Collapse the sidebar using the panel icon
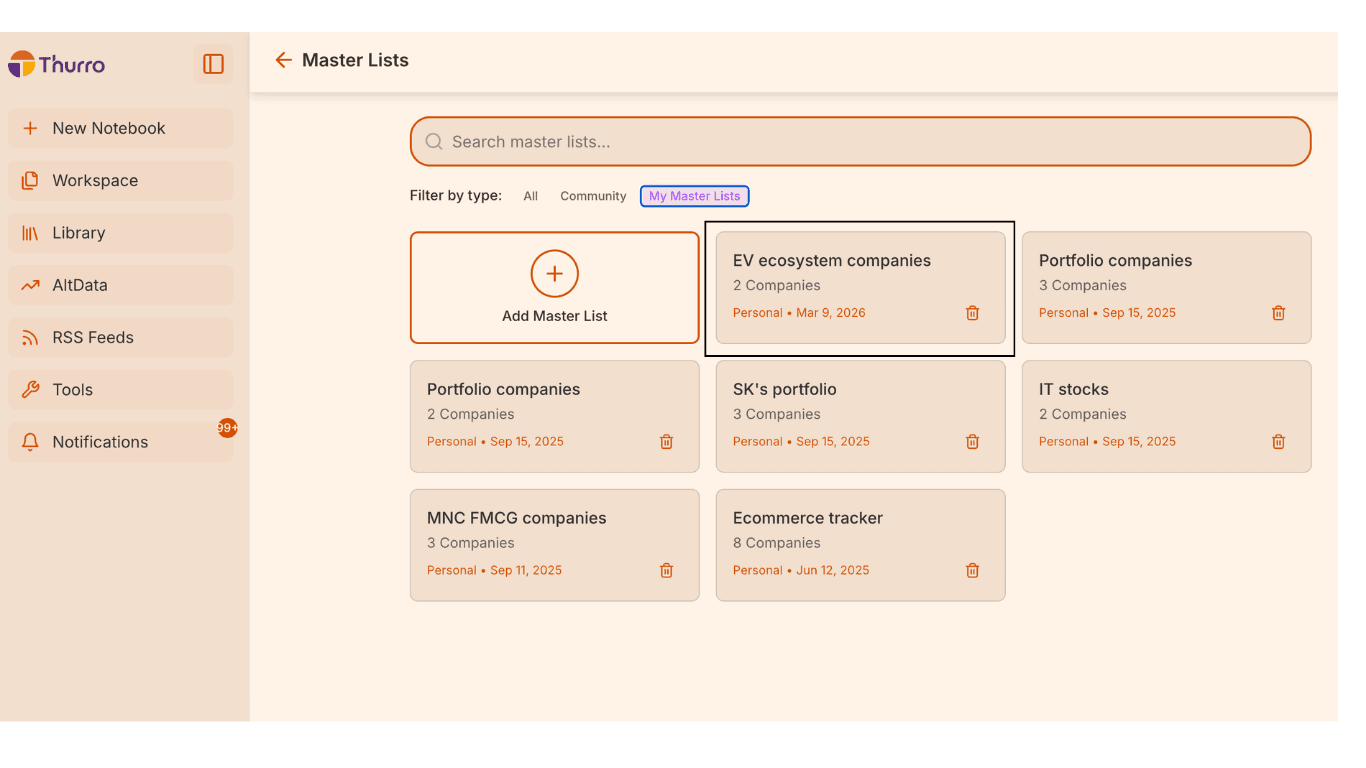 click(212, 63)
